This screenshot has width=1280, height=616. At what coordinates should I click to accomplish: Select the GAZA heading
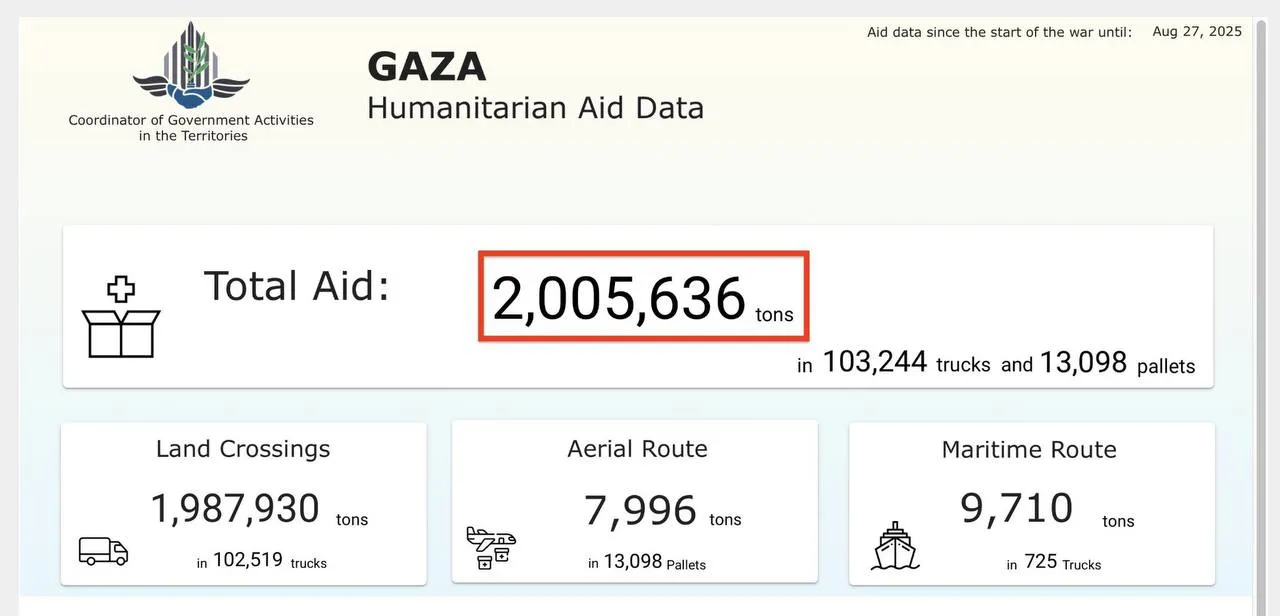coord(426,67)
